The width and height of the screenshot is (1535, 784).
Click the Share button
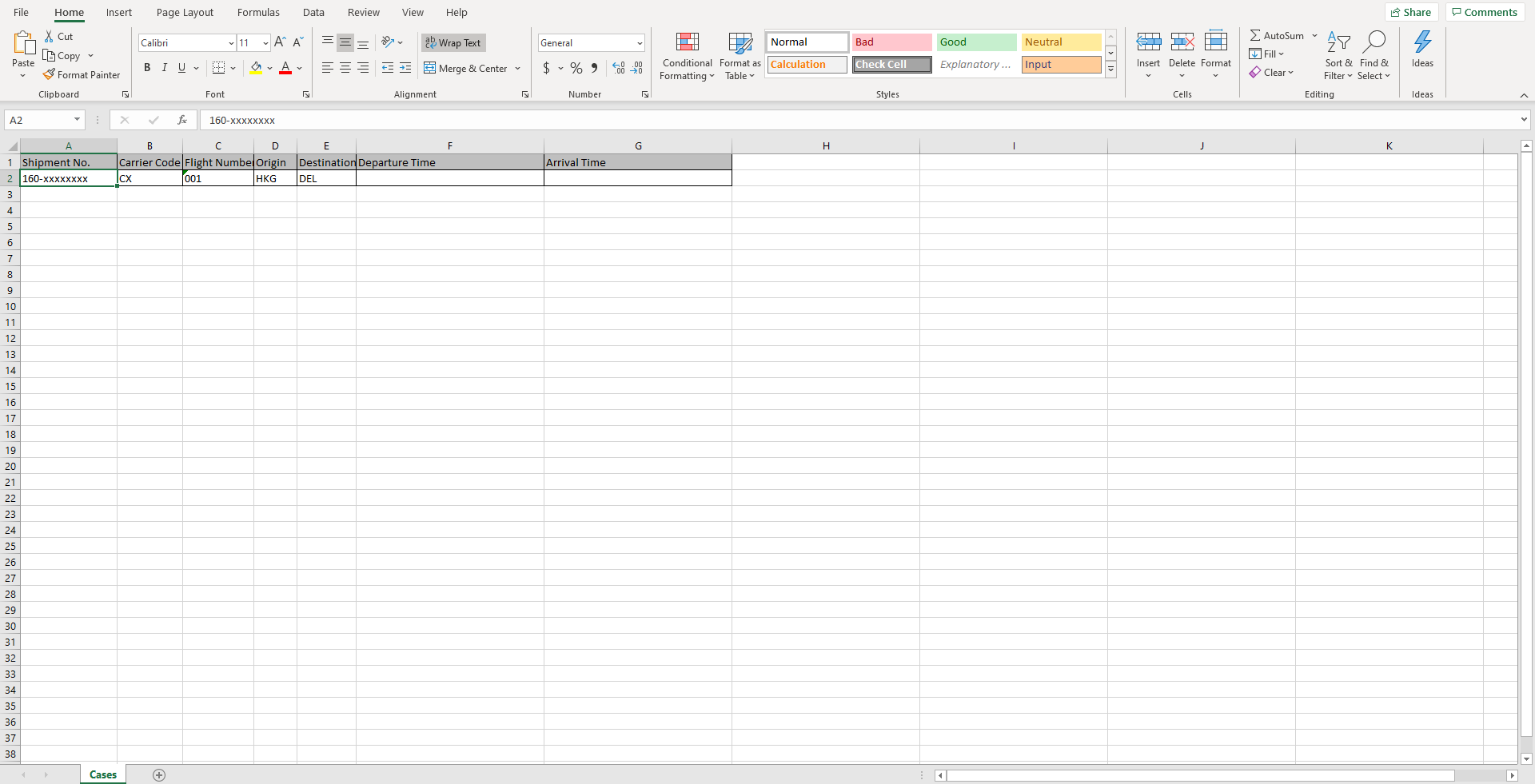pyautogui.click(x=1411, y=12)
